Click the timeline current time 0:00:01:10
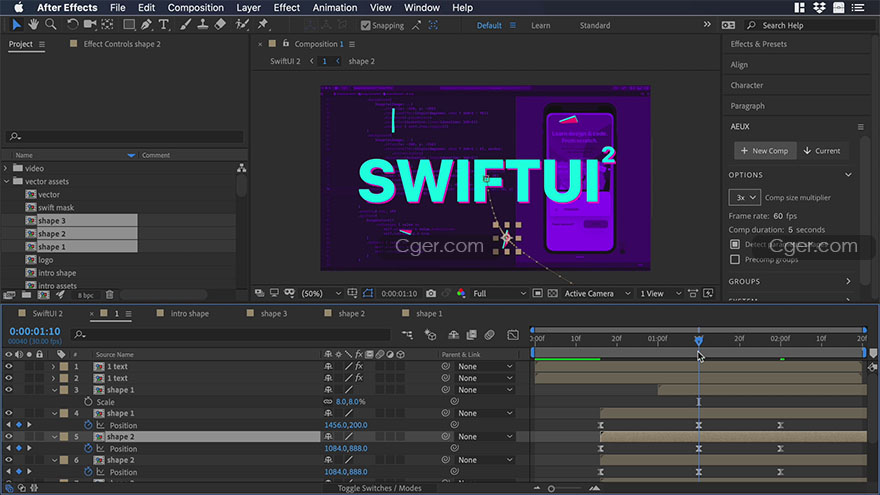 coord(35,332)
